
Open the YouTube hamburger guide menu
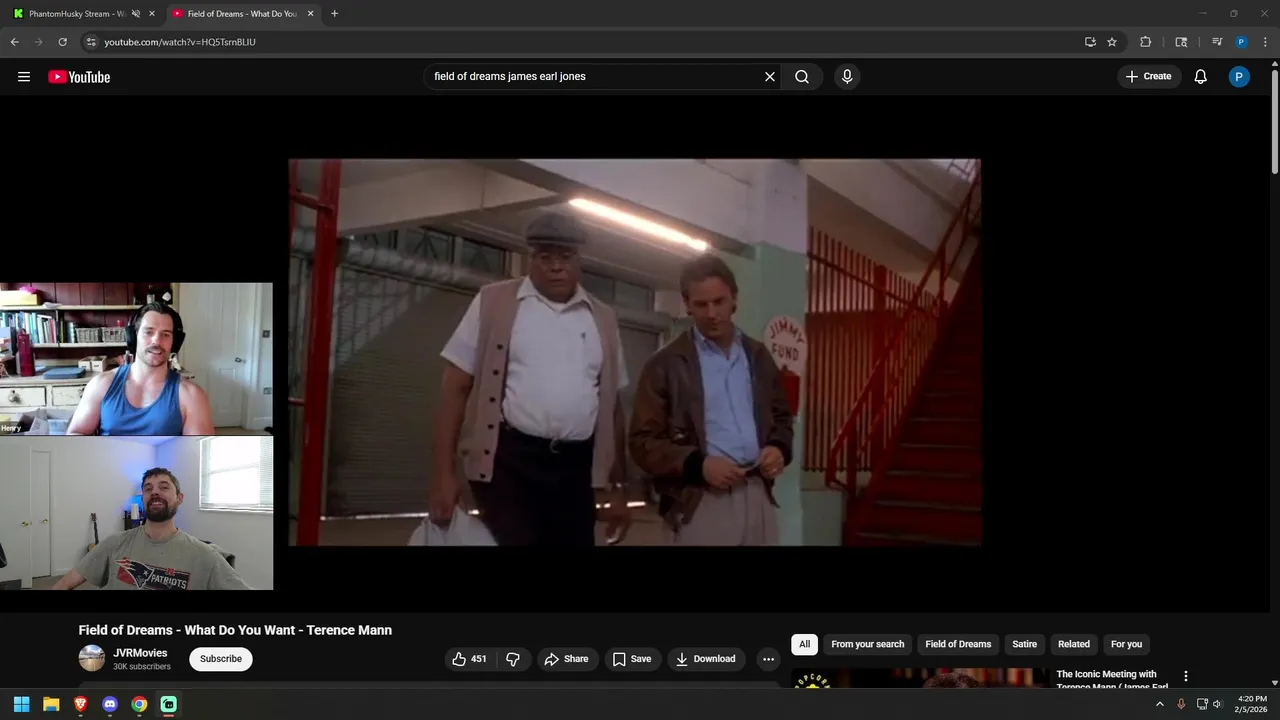click(x=24, y=77)
